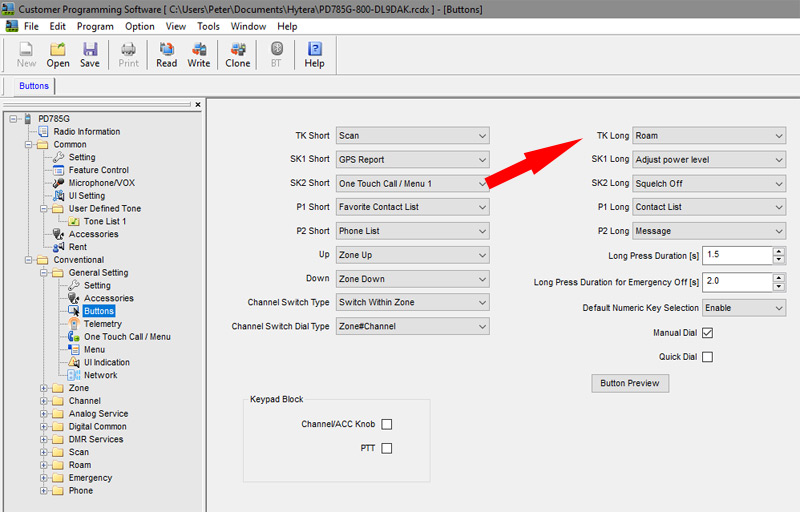Click the Clone toolbar icon
Viewport: 800px width, 512px height.
pyautogui.click(x=238, y=55)
